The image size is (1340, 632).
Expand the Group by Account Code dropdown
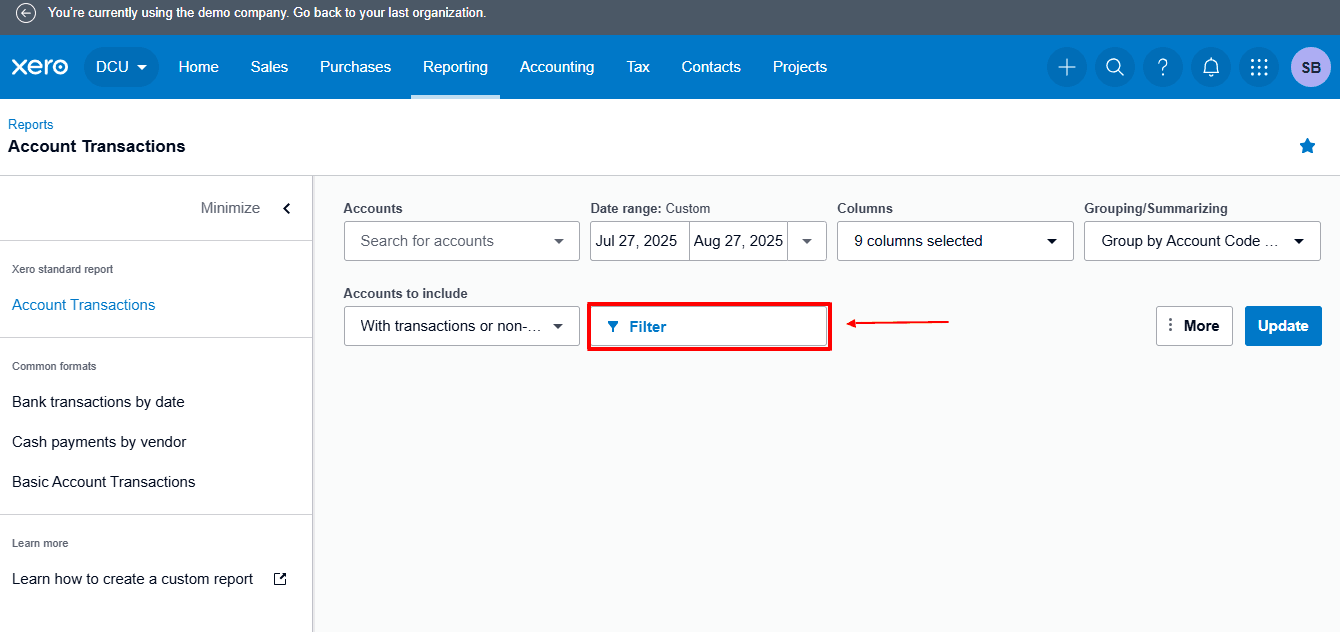(x=1201, y=241)
